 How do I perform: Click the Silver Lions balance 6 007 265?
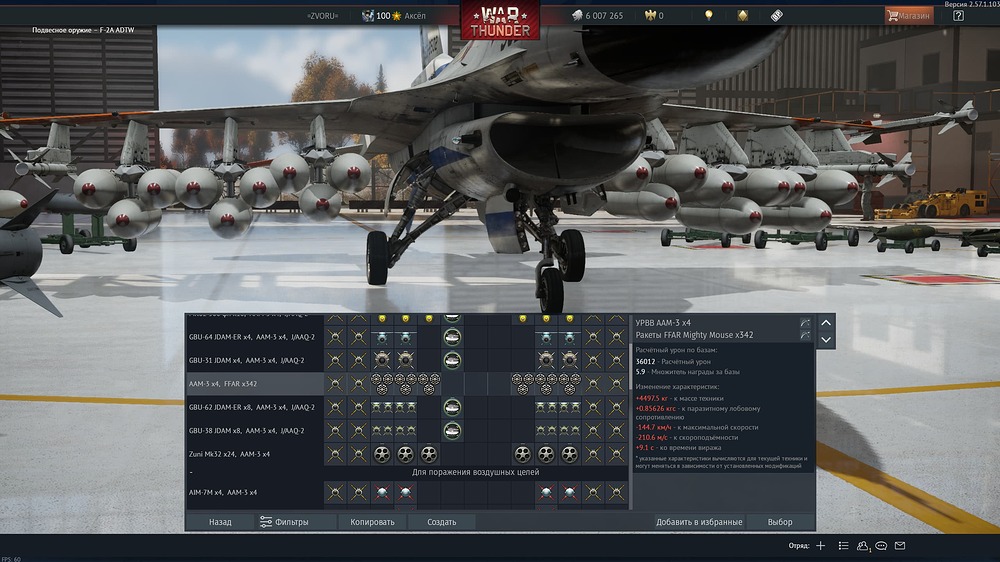click(x=598, y=15)
